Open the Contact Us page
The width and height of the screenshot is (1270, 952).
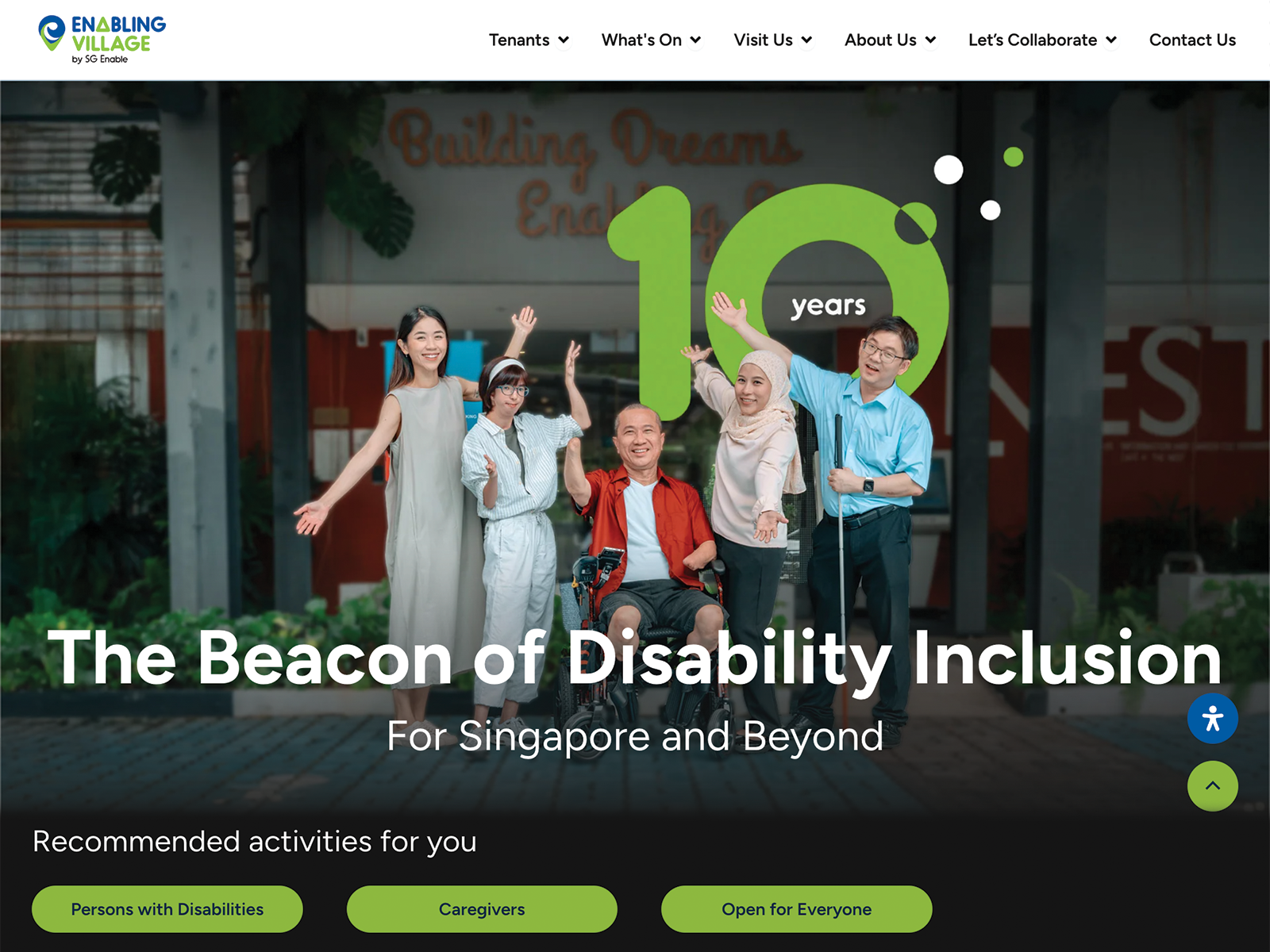click(x=1192, y=40)
